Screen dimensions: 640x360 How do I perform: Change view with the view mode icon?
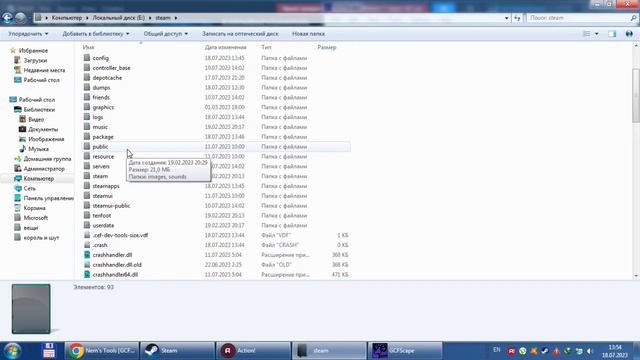(x=587, y=34)
